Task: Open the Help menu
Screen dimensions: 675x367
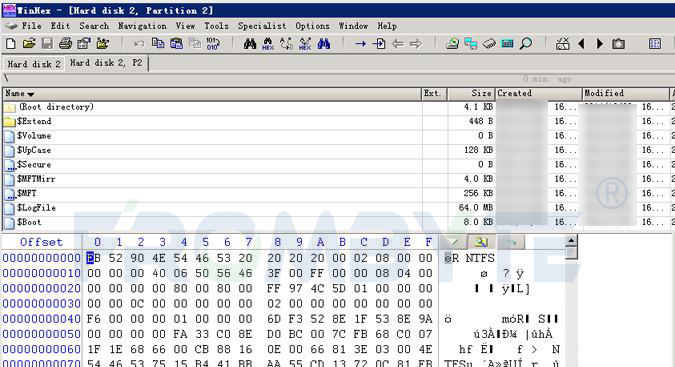Action: tap(387, 26)
